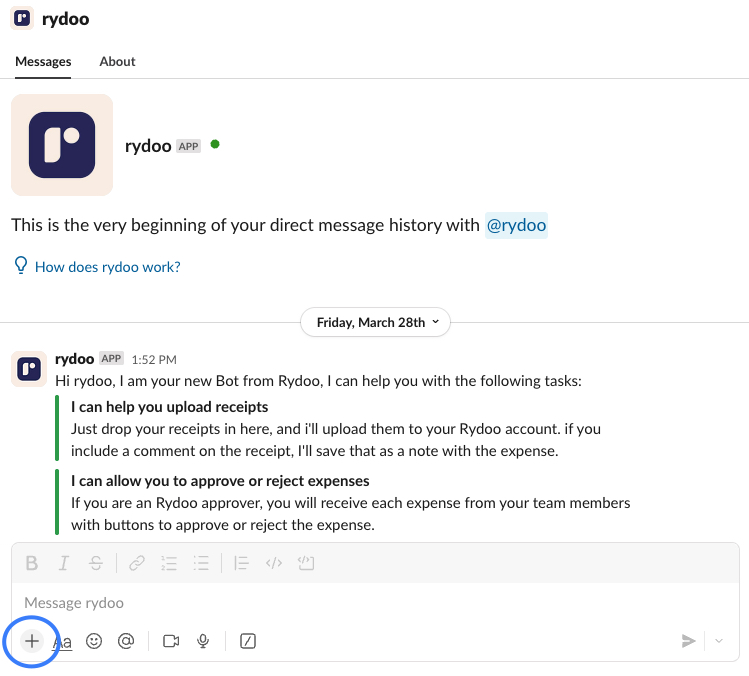Mention someone with @ icon

click(126, 641)
